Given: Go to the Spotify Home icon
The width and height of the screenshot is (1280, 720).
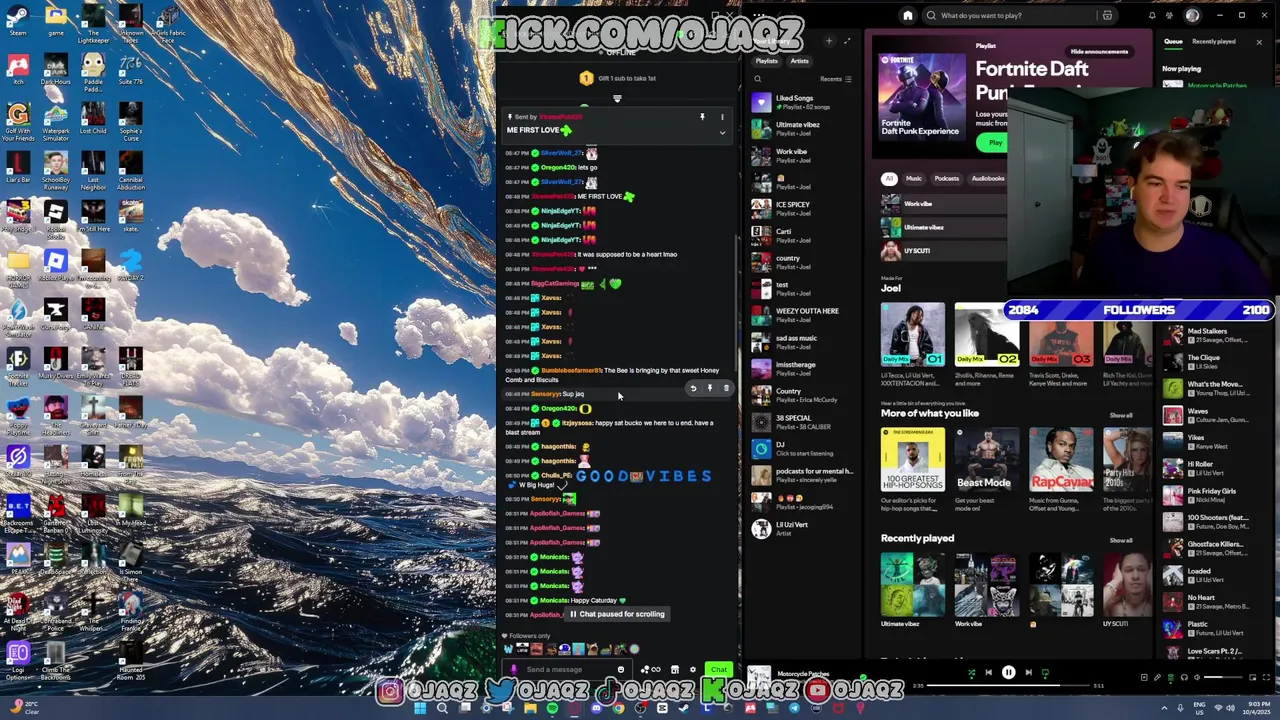Looking at the screenshot, I should click(908, 15).
